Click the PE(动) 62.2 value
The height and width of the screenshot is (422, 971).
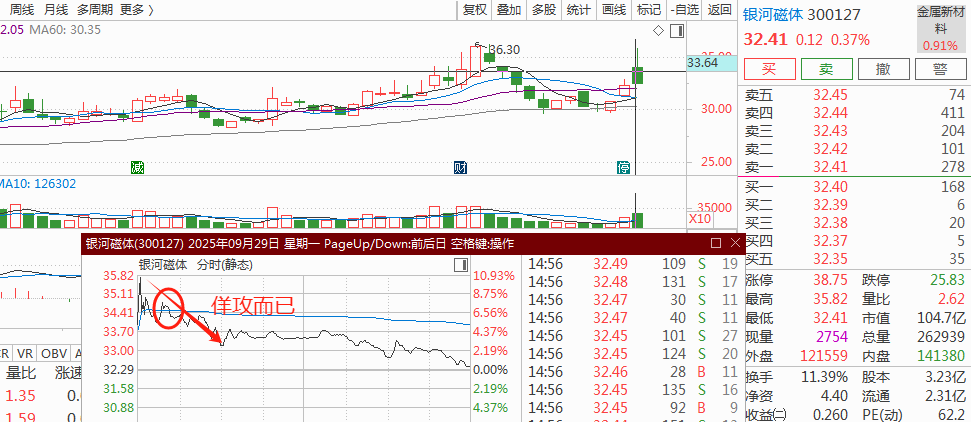pos(950,414)
